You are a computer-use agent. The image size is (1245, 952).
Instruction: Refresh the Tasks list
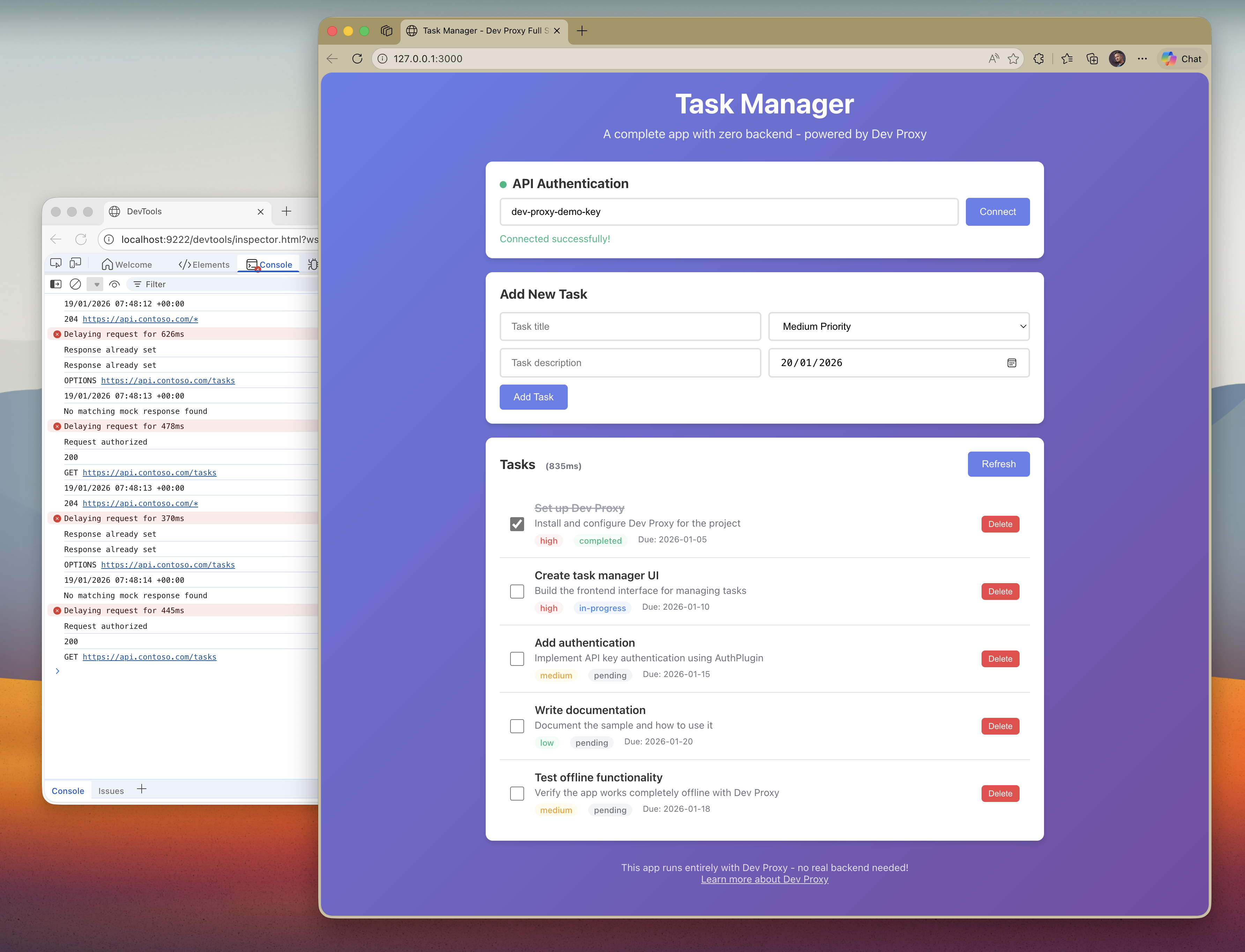(x=999, y=463)
